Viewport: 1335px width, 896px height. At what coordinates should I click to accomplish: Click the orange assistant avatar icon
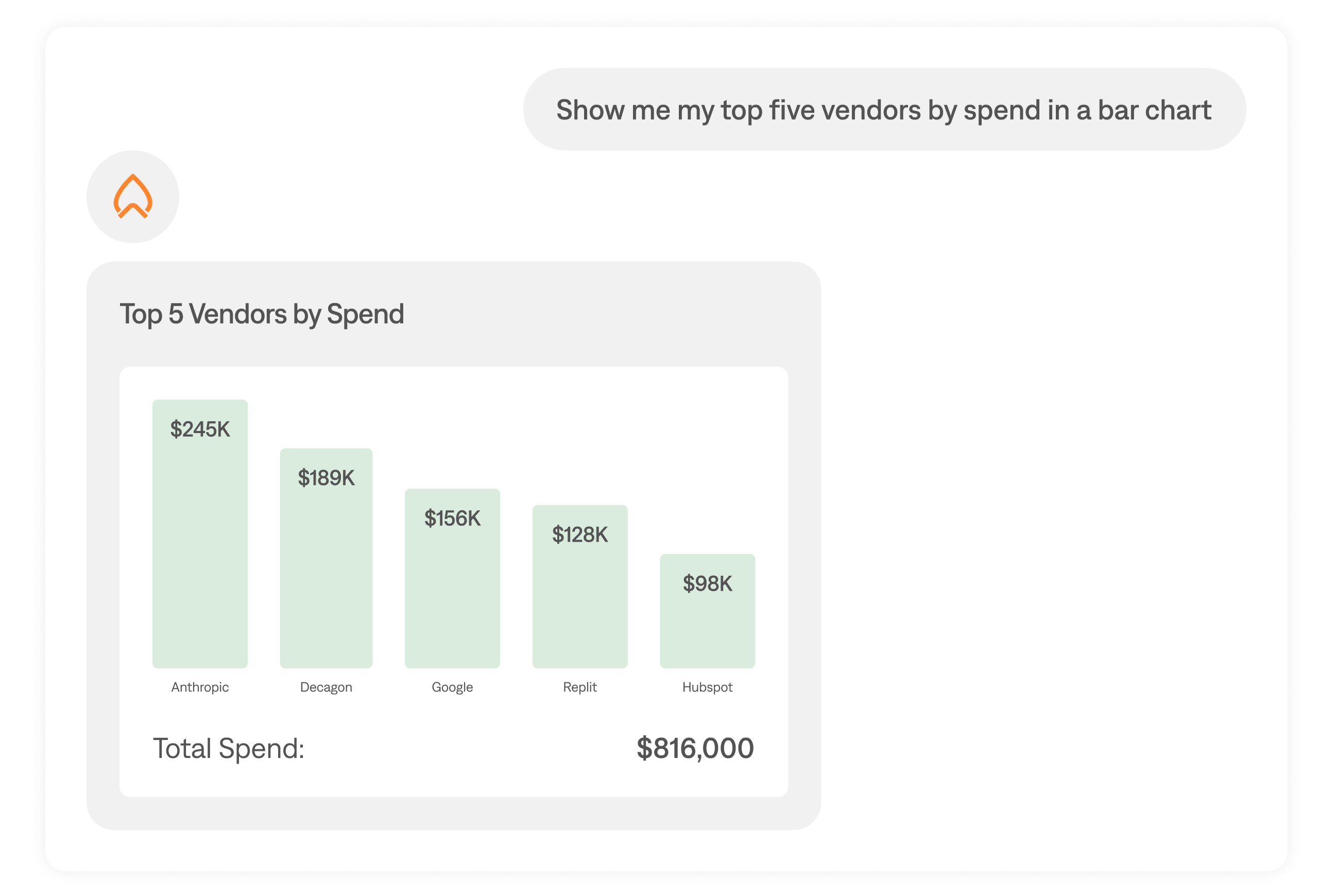point(132,197)
